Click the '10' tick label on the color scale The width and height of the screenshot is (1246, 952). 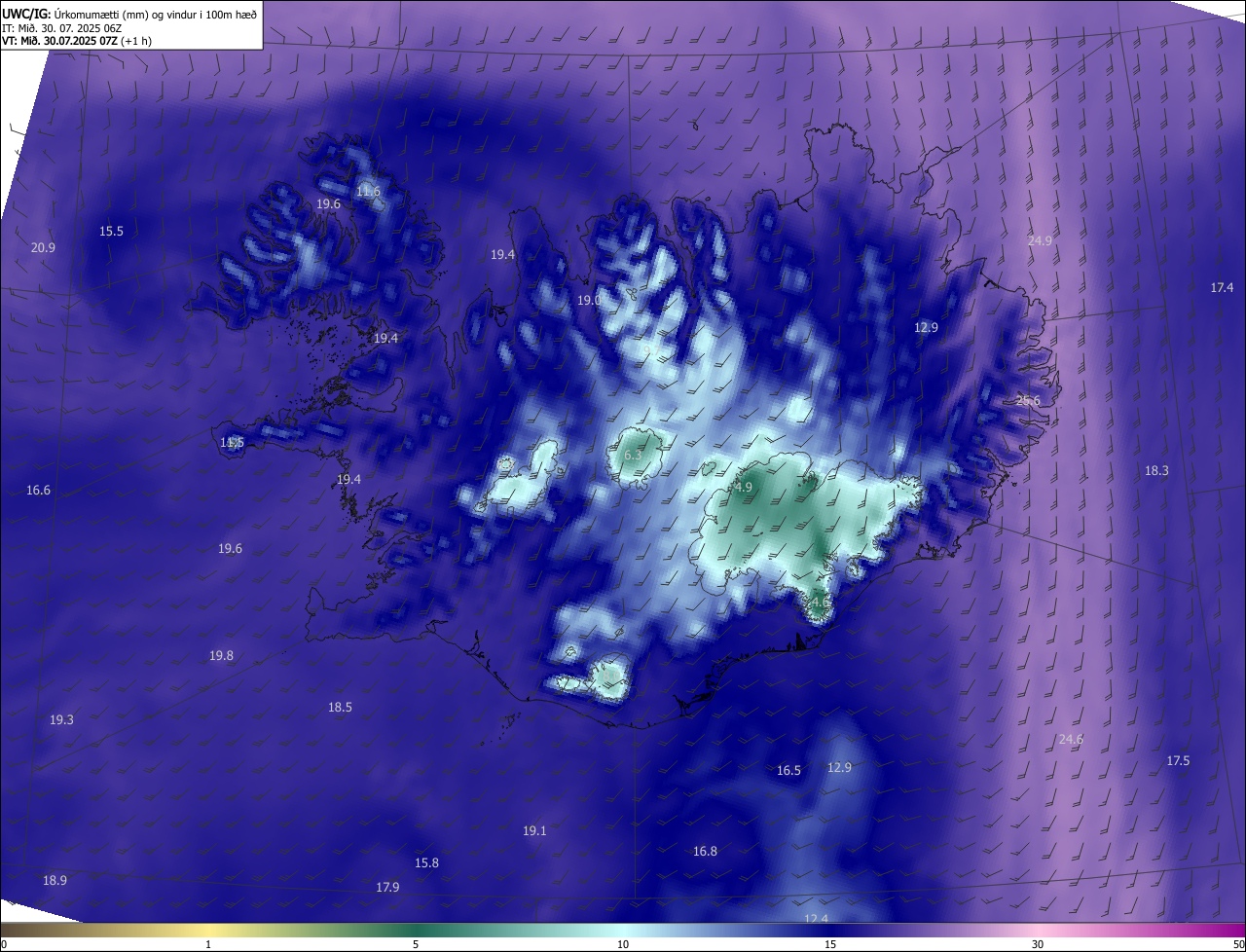coord(623,944)
